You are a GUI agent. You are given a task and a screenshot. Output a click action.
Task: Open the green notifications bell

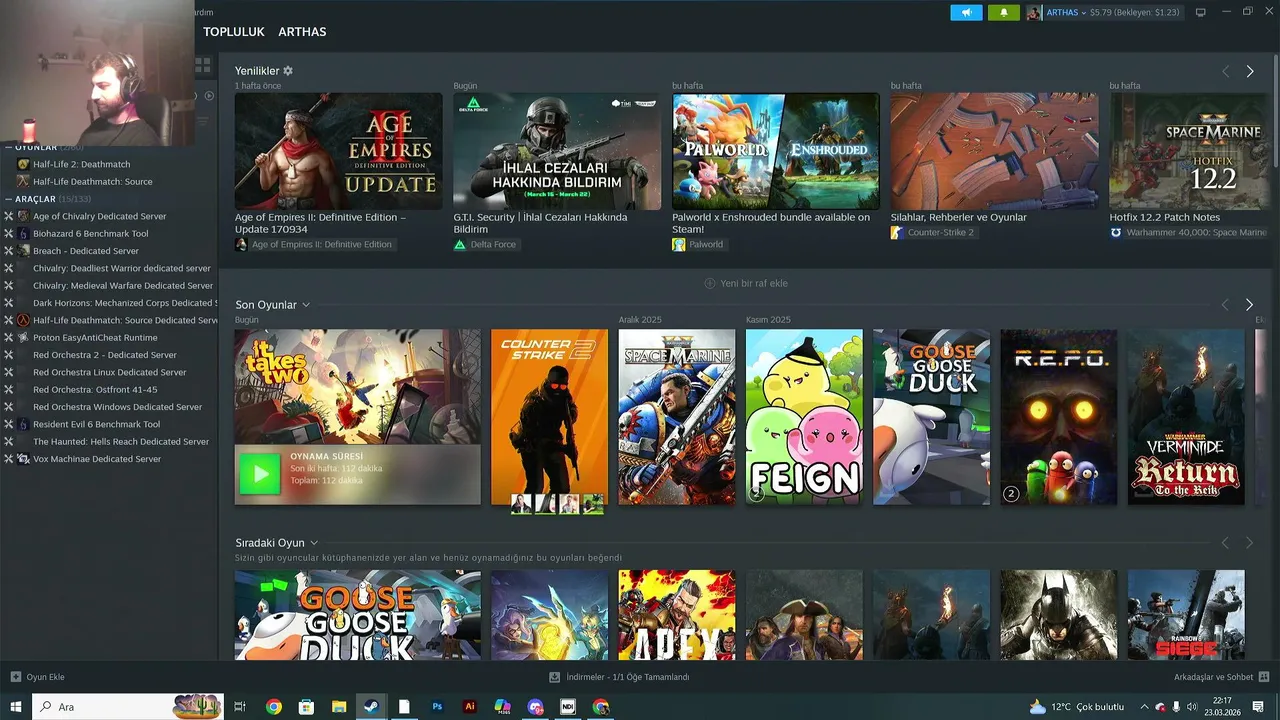(1004, 13)
